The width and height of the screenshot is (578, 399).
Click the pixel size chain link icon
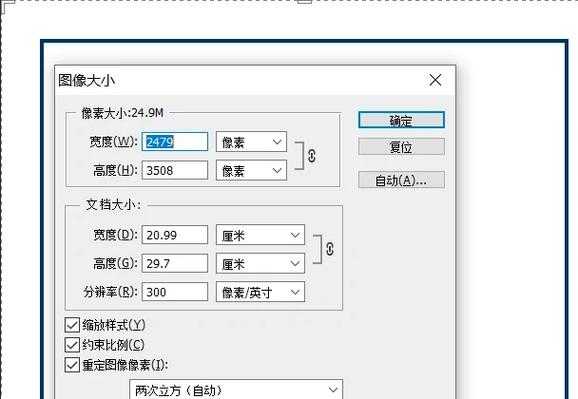[311, 156]
